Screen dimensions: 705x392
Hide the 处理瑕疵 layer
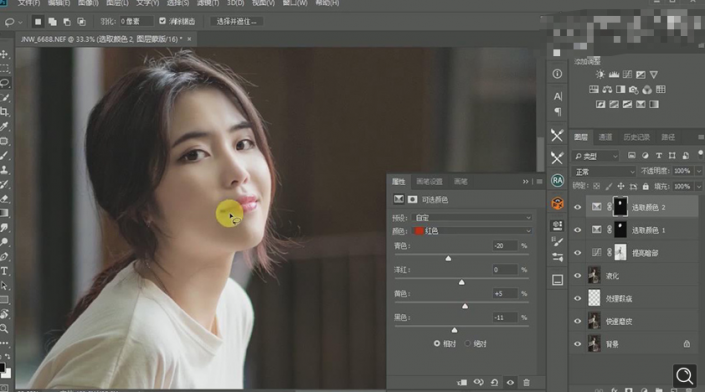coord(577,298)
